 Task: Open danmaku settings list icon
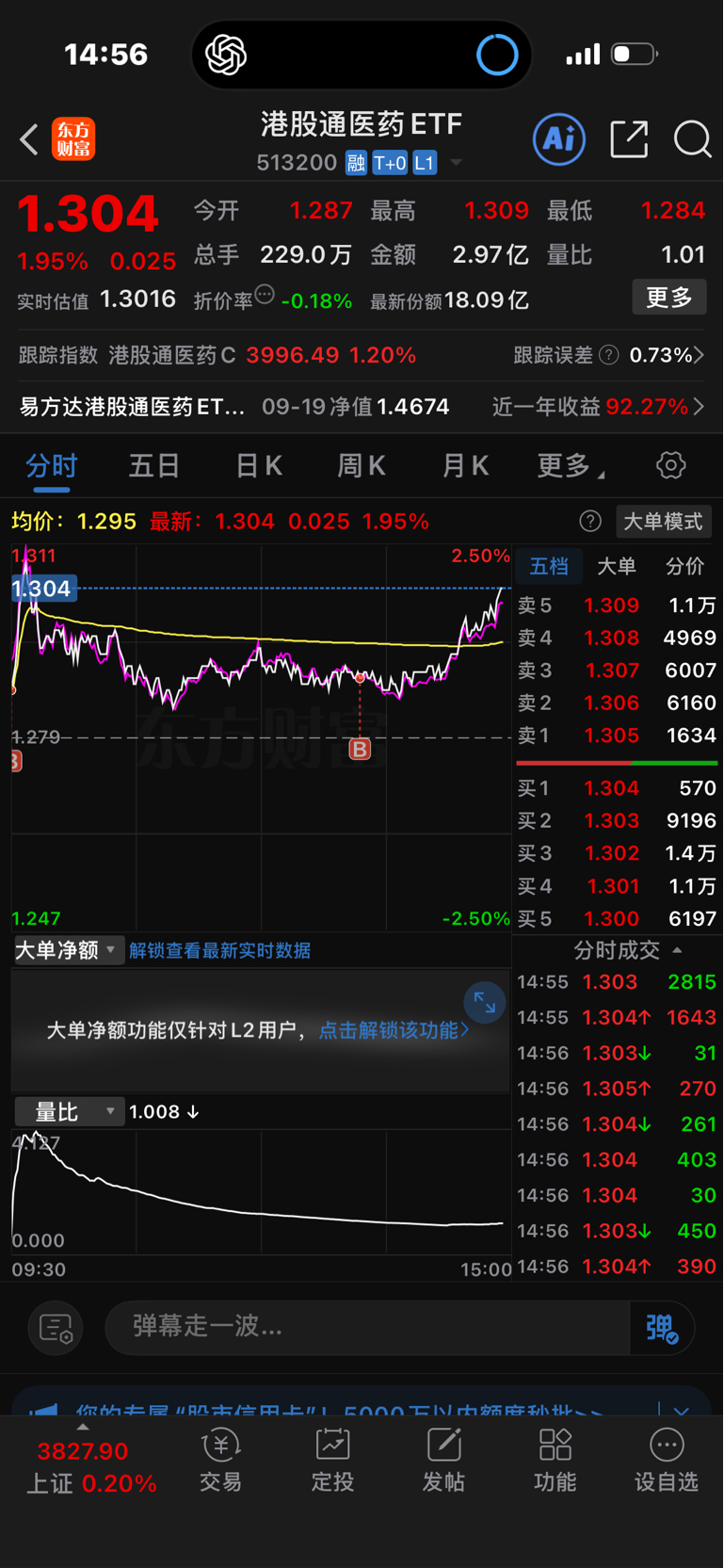pos(56,1328)
